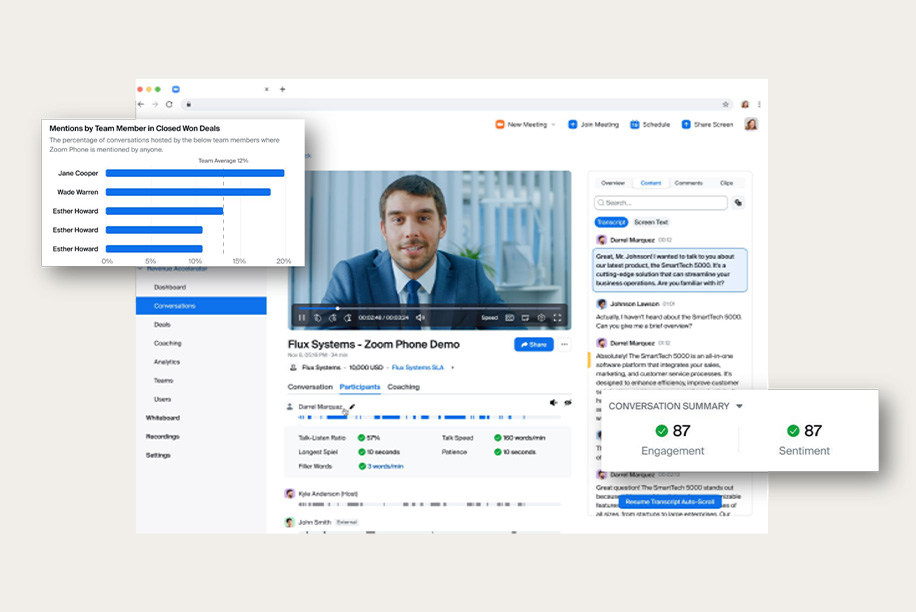Open the Coaching tab under video
The image size is (916, 612).
[x=404, y=387]
